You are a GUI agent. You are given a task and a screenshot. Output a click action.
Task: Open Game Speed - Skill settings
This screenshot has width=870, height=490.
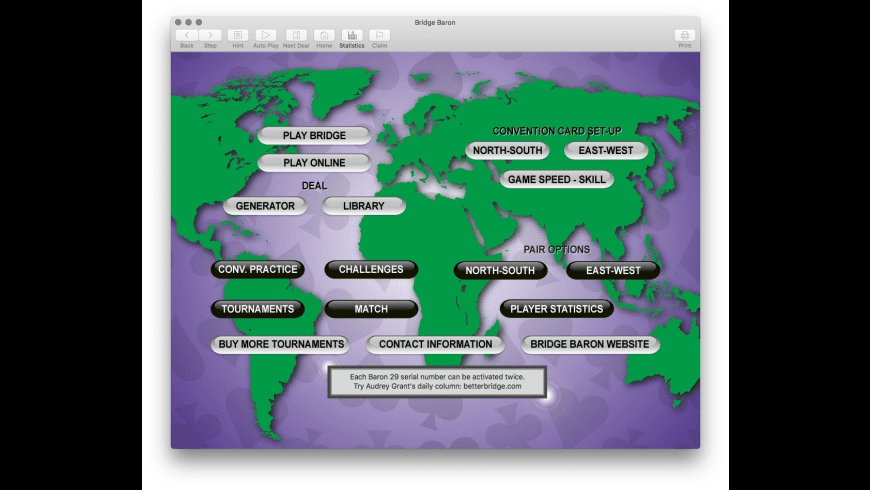[557, 179]
